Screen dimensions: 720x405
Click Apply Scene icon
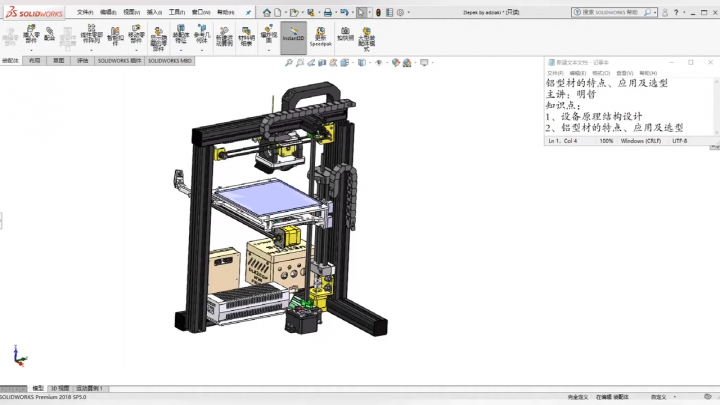pyautogui.click(x=407, y=62)
